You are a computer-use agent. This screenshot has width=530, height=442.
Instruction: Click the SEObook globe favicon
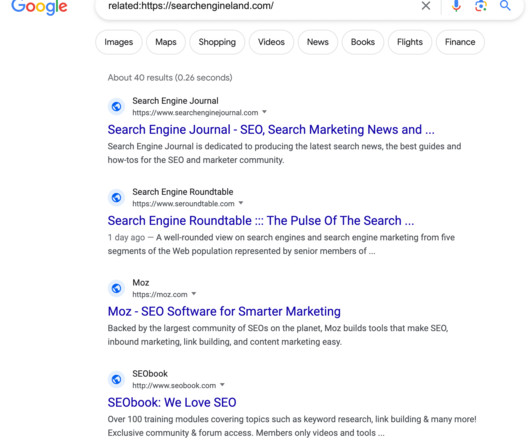point(117,379)
